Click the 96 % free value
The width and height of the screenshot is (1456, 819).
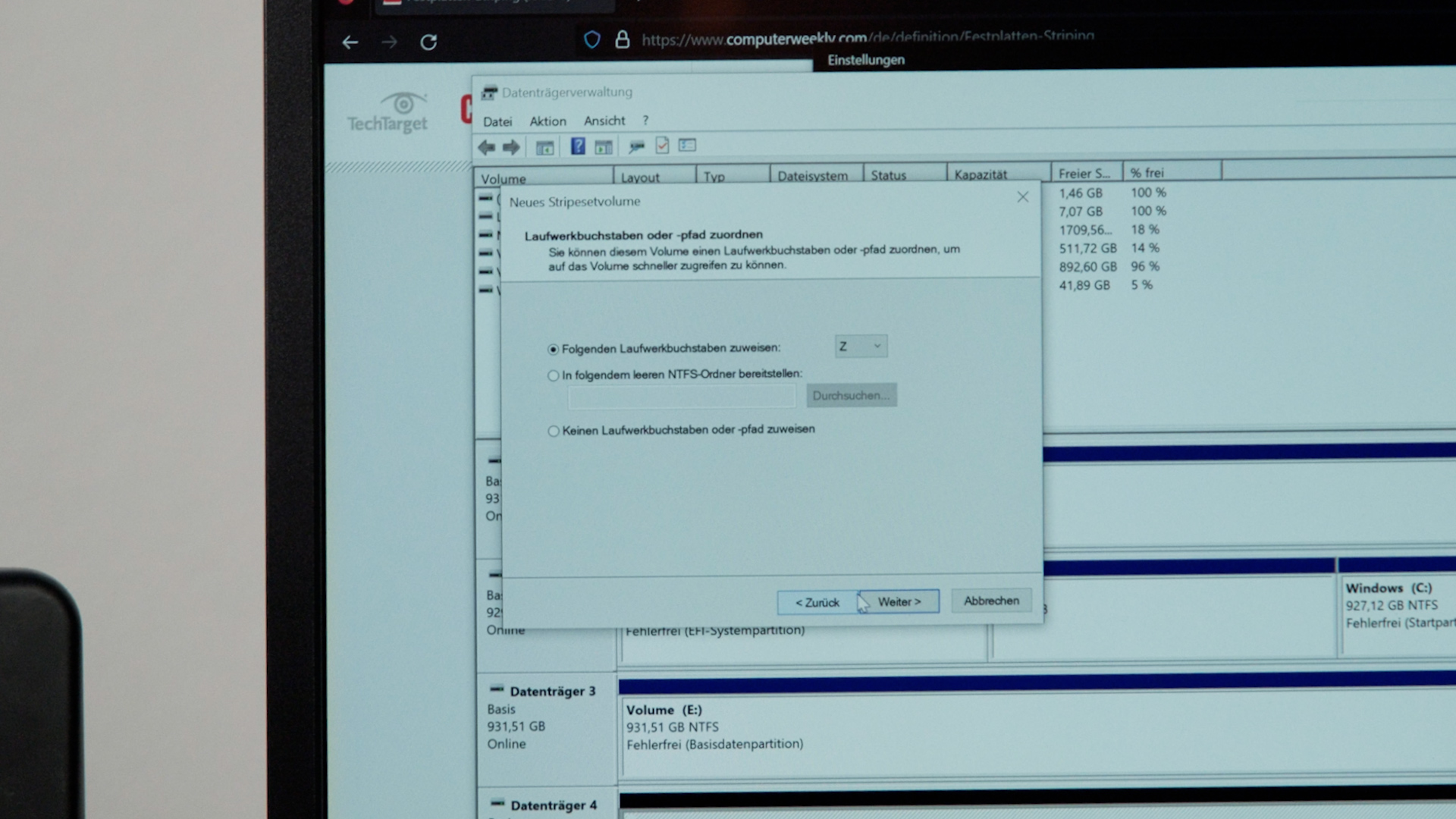(1144, 266)
